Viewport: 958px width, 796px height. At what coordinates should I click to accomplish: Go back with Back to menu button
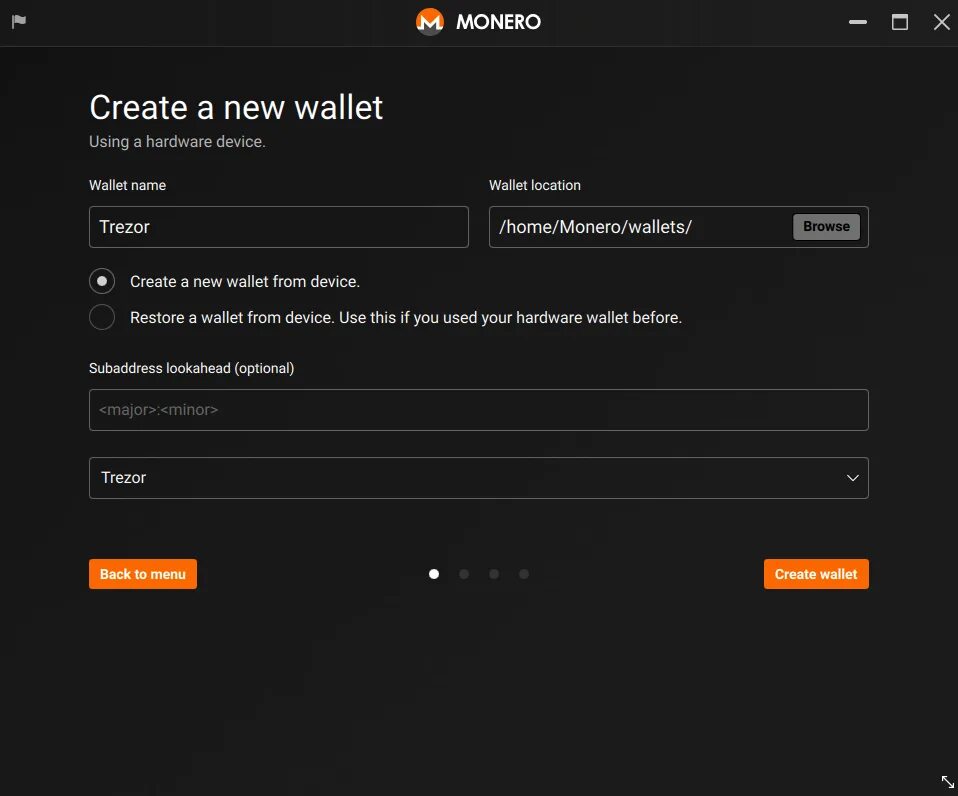[143, 574]
